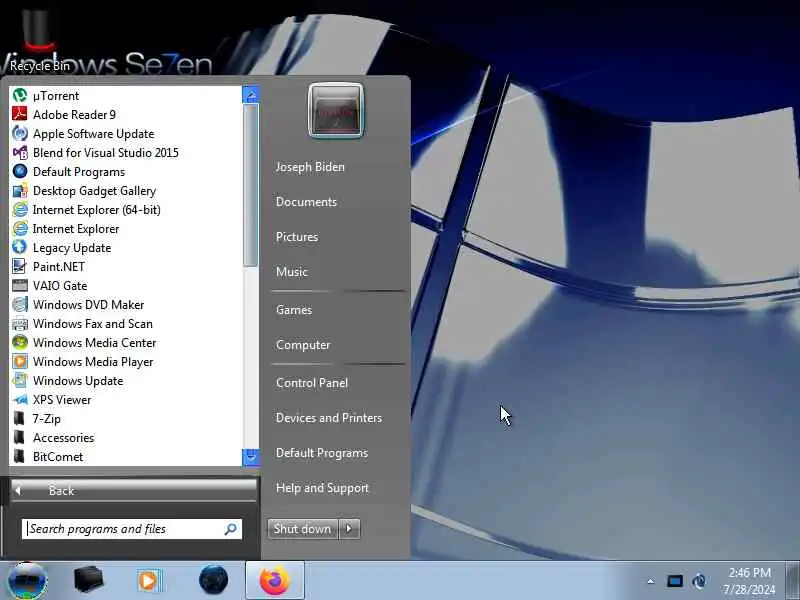This screenshot has width=800, height=600.
Task: Launch Windows Media Center icon
Action: coord(20,342)
